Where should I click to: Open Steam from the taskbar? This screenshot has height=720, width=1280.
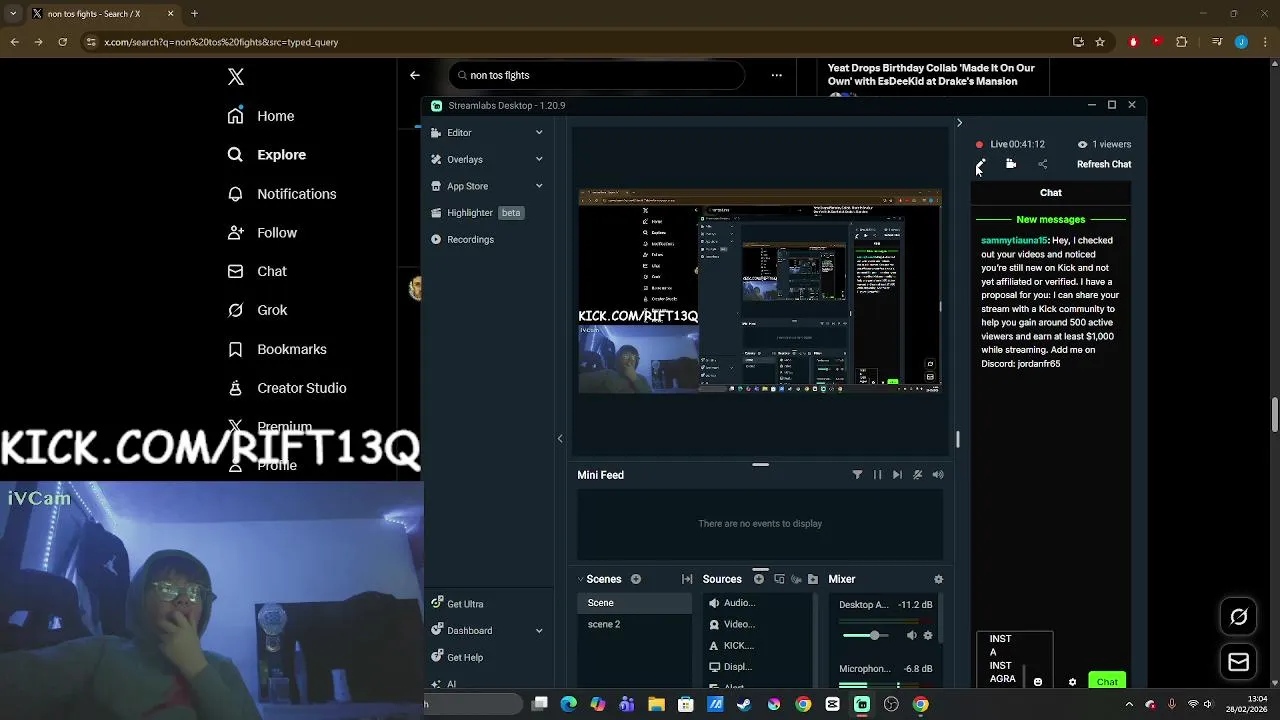[x=744, y=704]
